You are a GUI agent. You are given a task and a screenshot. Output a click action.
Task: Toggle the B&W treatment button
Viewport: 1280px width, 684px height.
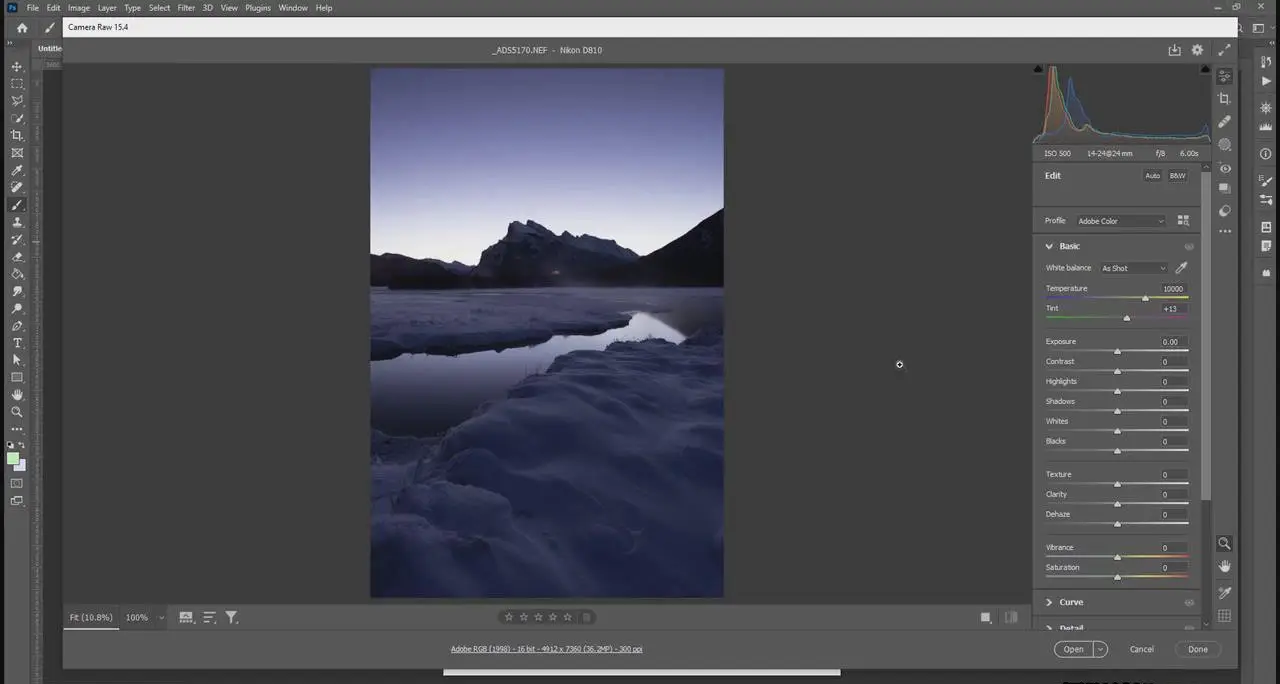(1178, 176)
